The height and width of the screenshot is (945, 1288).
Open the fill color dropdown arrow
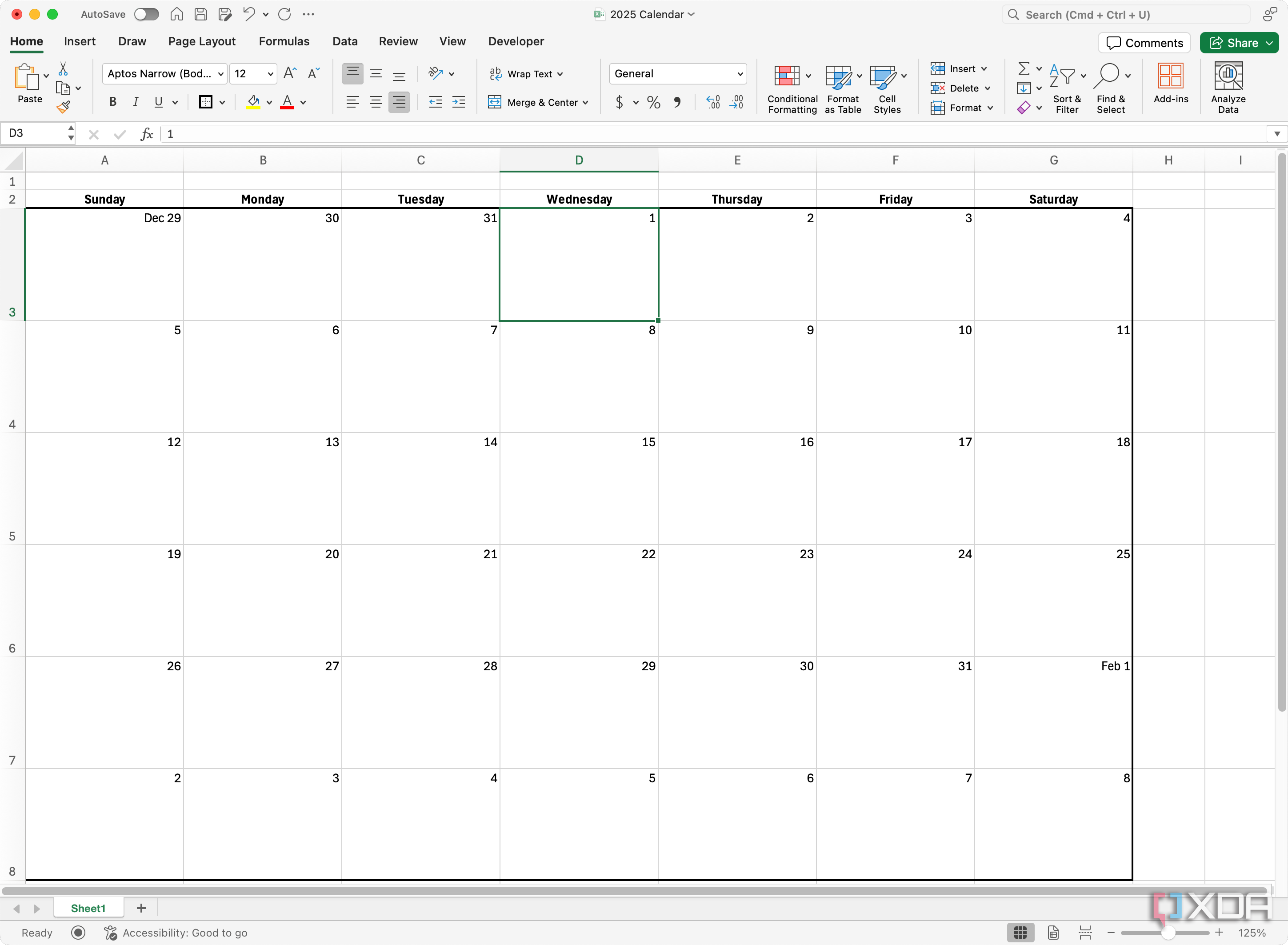pos(269,103)
